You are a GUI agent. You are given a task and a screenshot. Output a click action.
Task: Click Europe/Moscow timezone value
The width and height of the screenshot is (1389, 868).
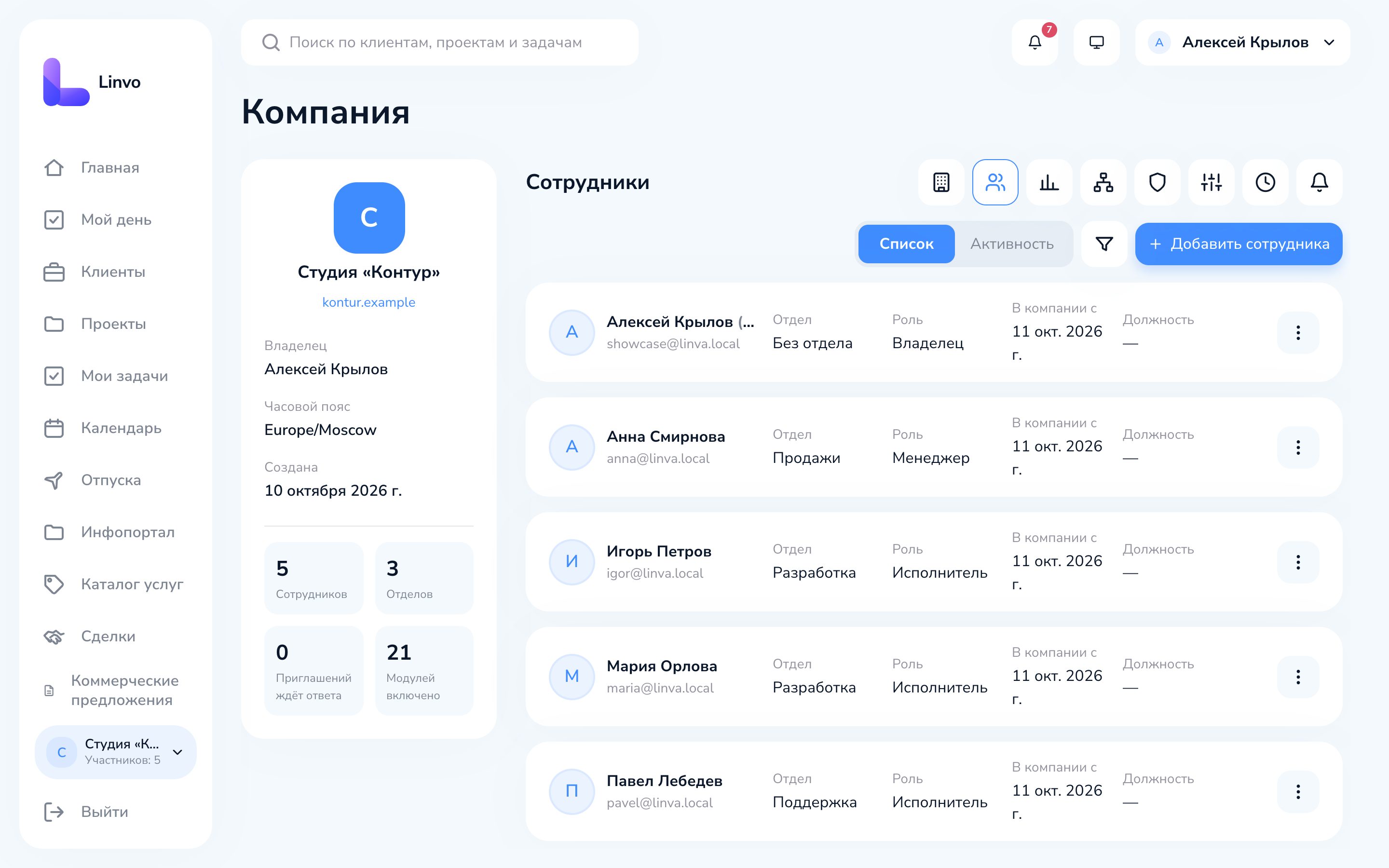[320, 430]
